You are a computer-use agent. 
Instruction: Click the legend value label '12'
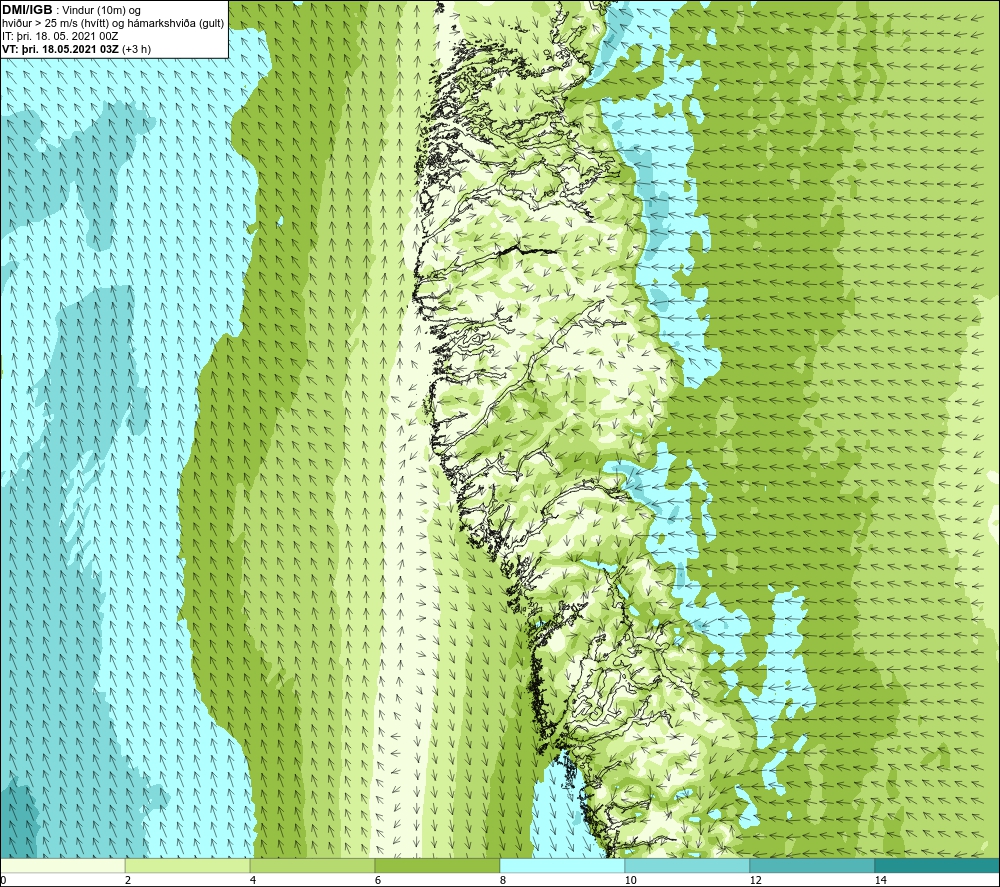tap(755, 880)
